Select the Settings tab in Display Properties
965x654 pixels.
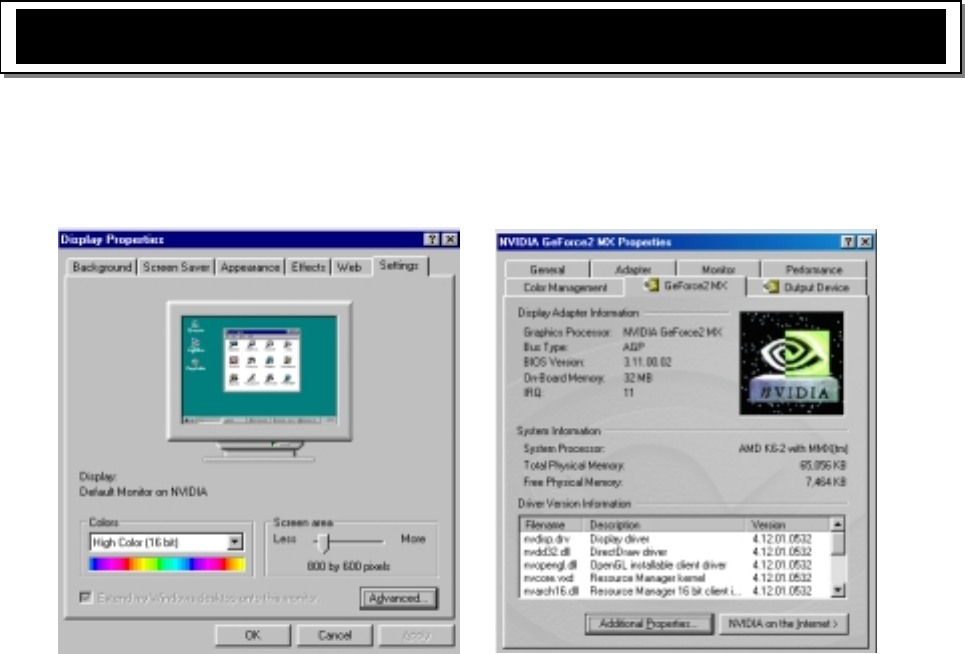tap(399, 265)
